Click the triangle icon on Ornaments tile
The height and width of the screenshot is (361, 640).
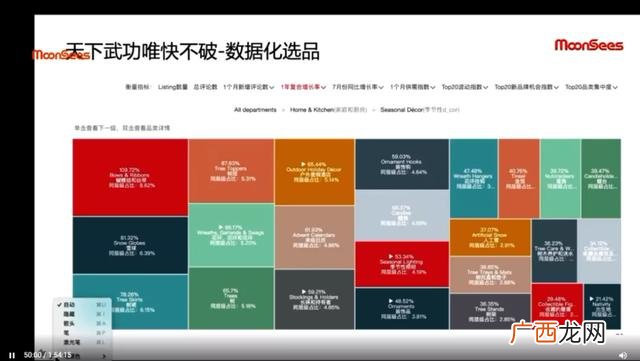click(391, 301)
